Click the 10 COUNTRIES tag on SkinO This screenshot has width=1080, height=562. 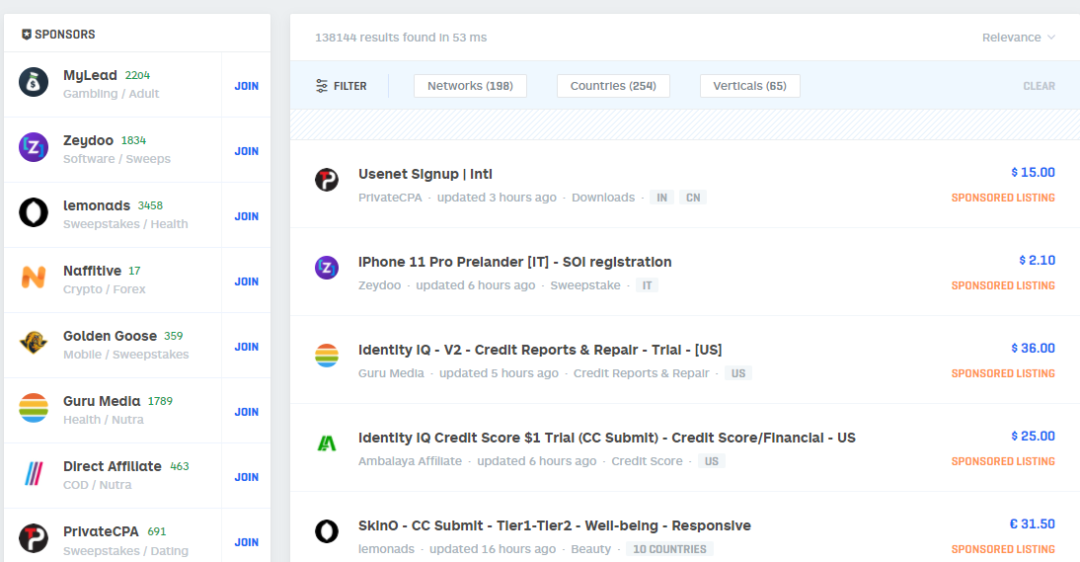click(x=669, y=549)
